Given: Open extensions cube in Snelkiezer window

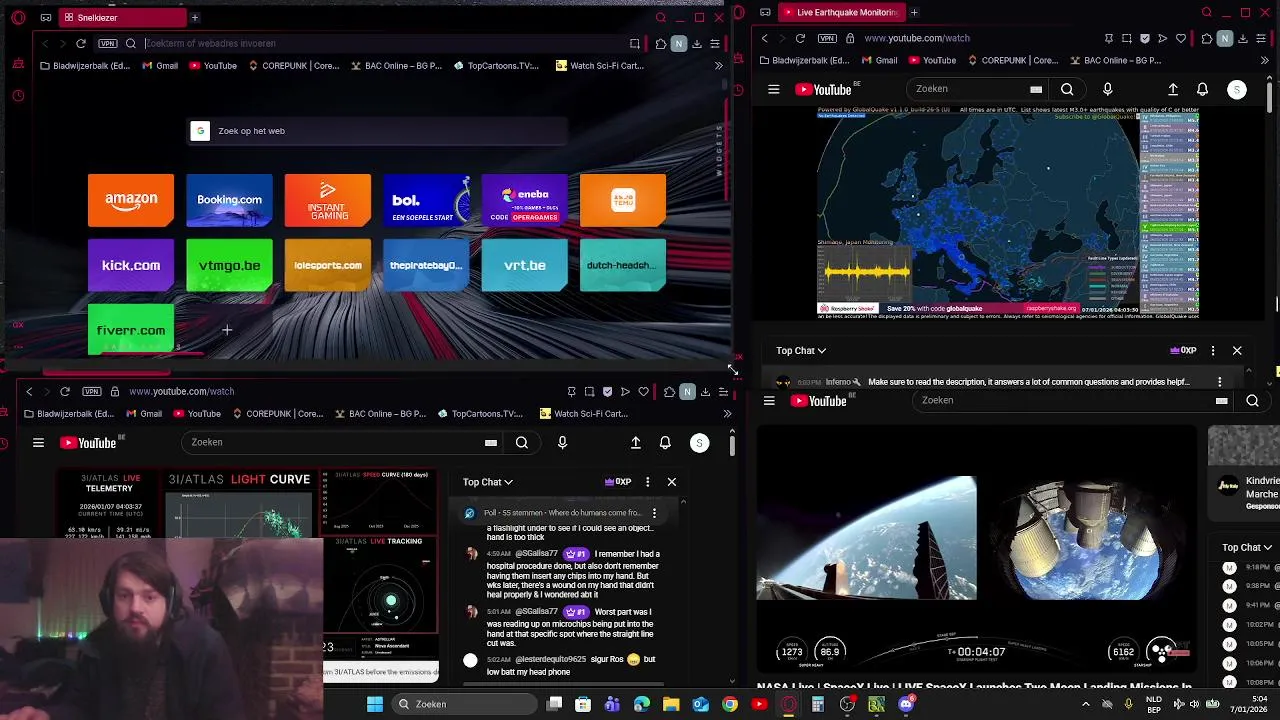Looking at the screenshot, I should [x=661, y=43].
